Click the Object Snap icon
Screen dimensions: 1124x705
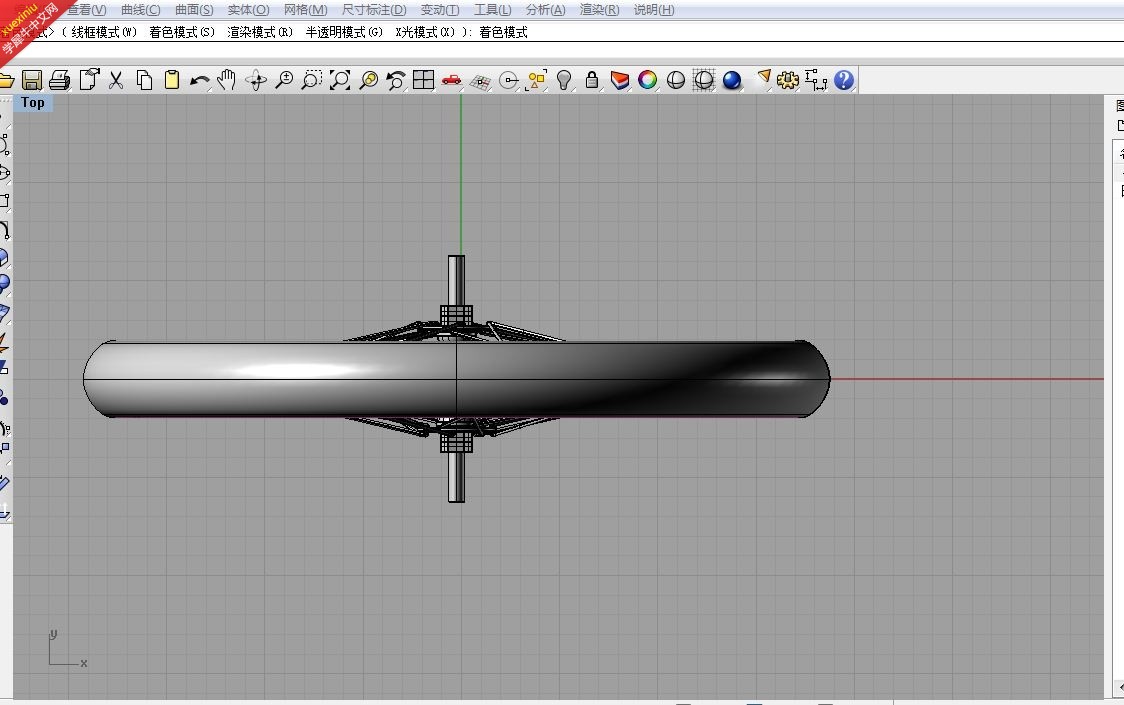pos(508,80)
